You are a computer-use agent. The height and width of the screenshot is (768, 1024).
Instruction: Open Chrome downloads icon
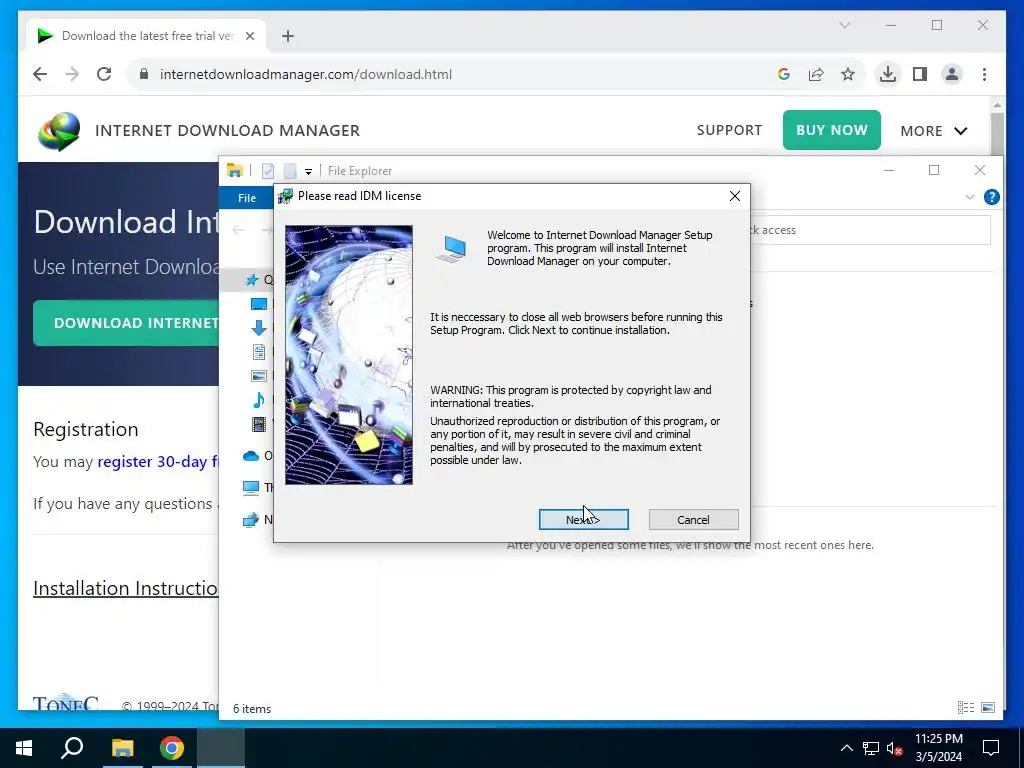[x=888, y=74]
